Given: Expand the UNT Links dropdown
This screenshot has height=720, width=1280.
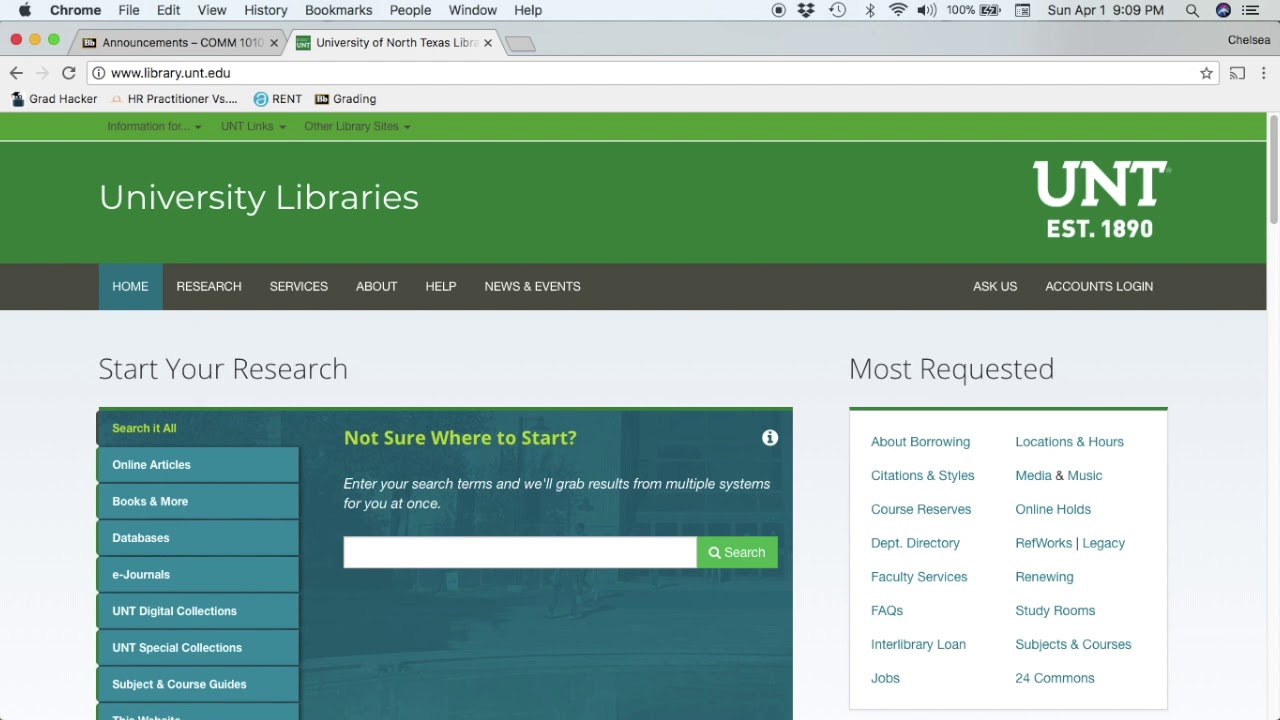Looking at the screenshot, I should pos(253,127).
